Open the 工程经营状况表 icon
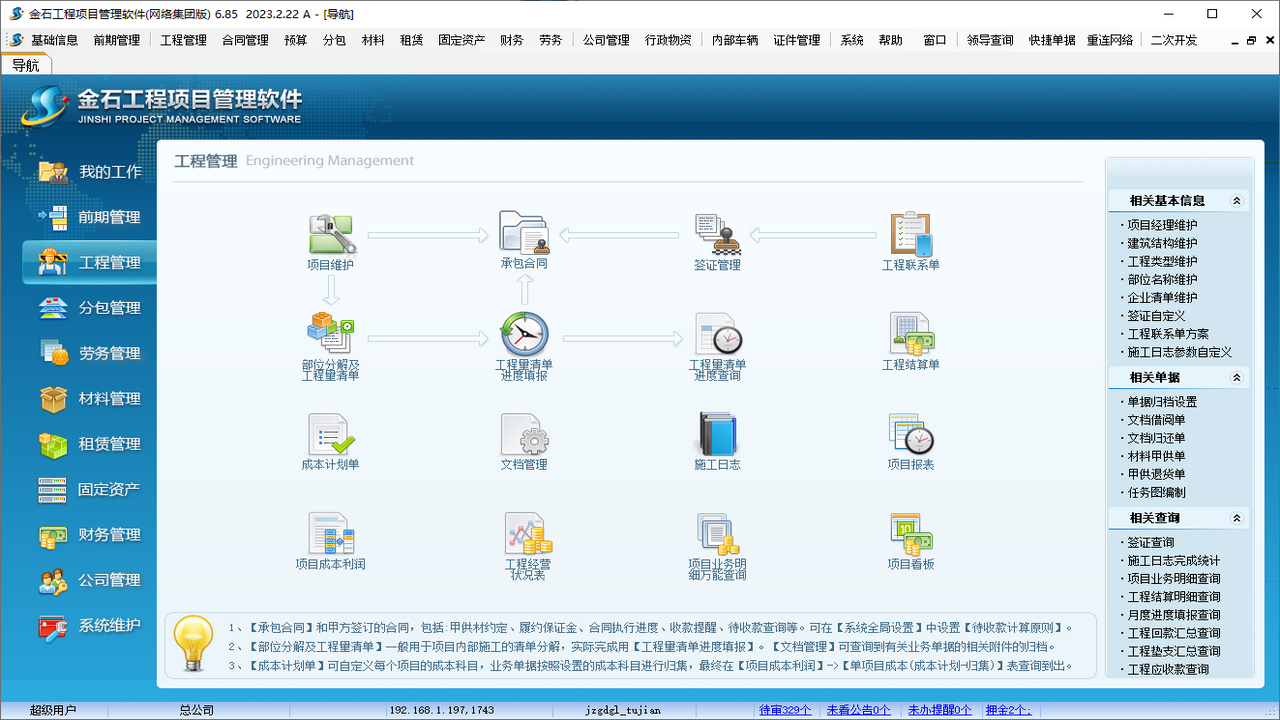The width and height of the screenshot is (1280, 720). [x=527, y=533]
